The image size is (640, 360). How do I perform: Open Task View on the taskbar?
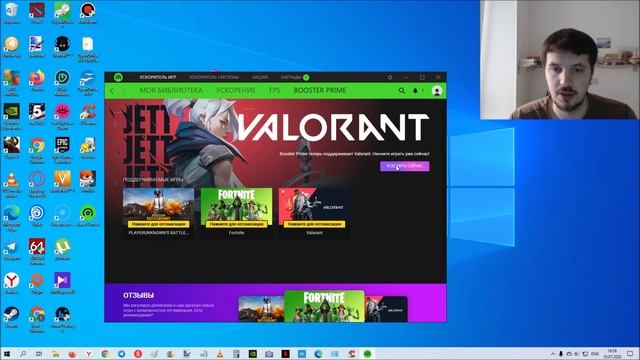[39, 353]
